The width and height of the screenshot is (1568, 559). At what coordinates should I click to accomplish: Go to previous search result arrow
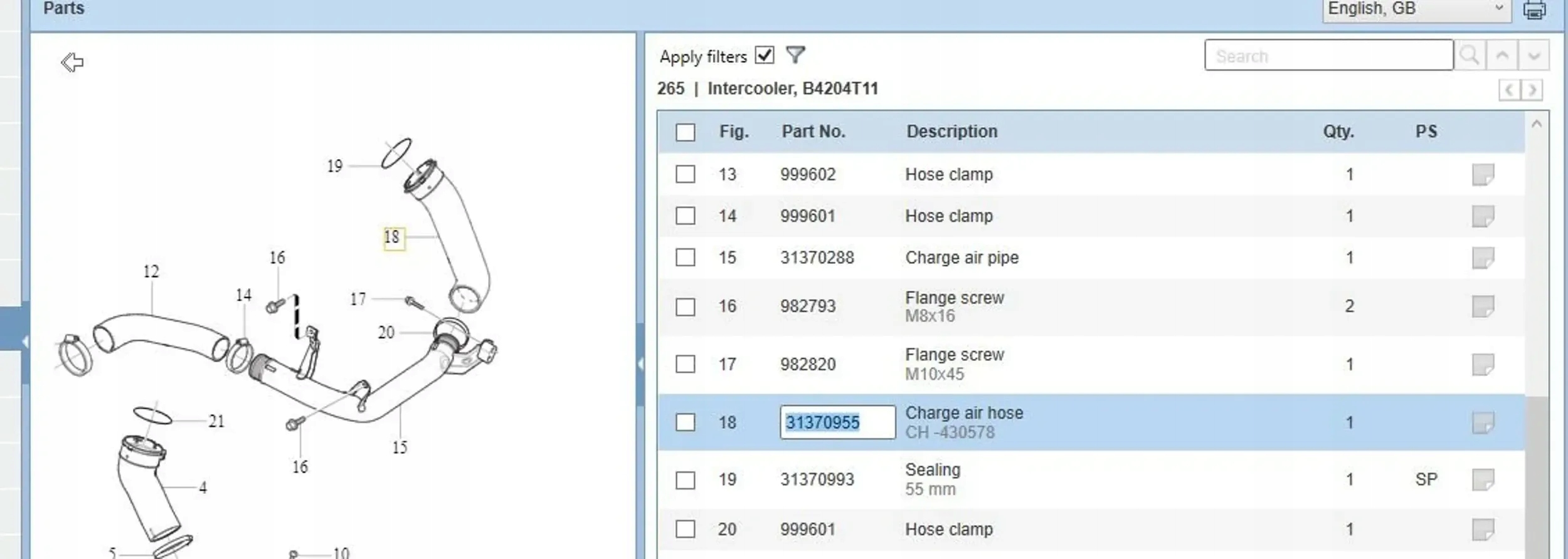[1502, 56]
